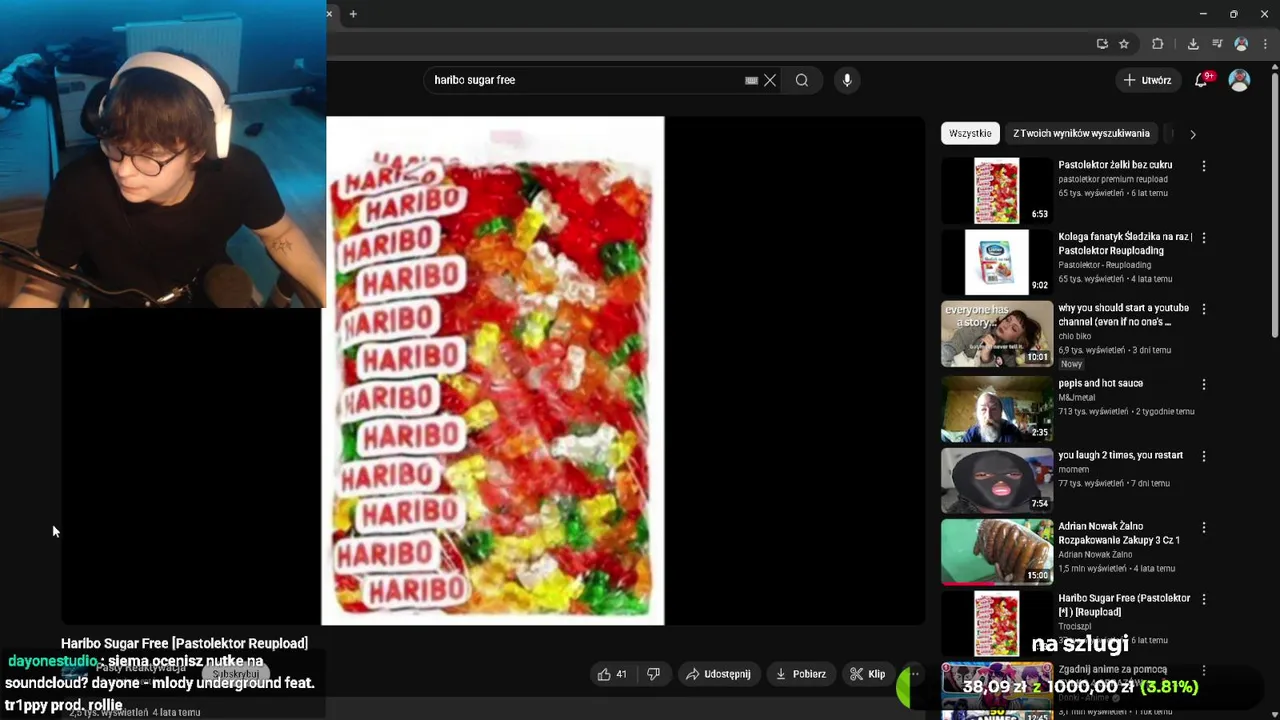Open menu for Adrian Nowak Żalno video
This screenshot has width=1280, height=720.
[1204, 527]
